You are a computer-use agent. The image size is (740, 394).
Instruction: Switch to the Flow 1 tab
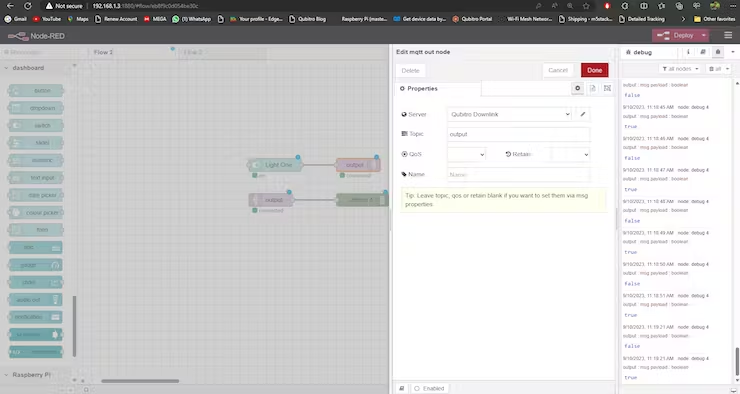click(x=103, y=52)
